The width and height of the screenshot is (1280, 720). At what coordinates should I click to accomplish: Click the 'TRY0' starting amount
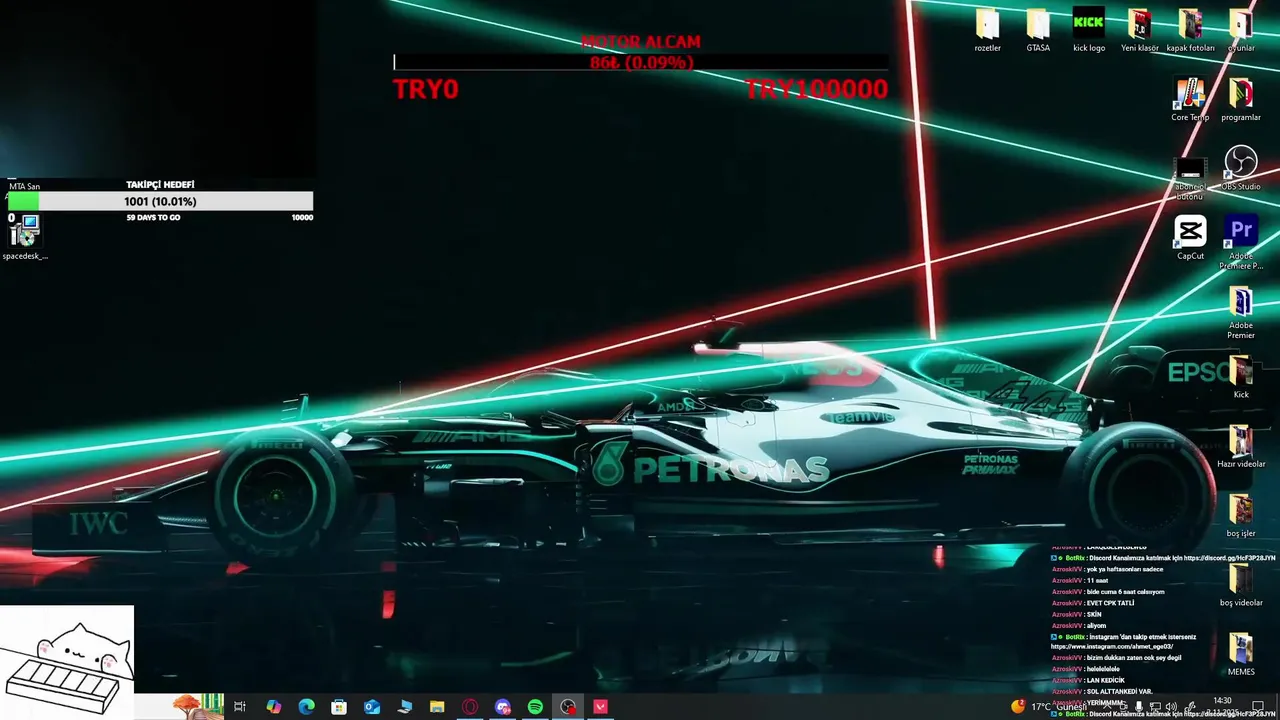coord(426,89)
